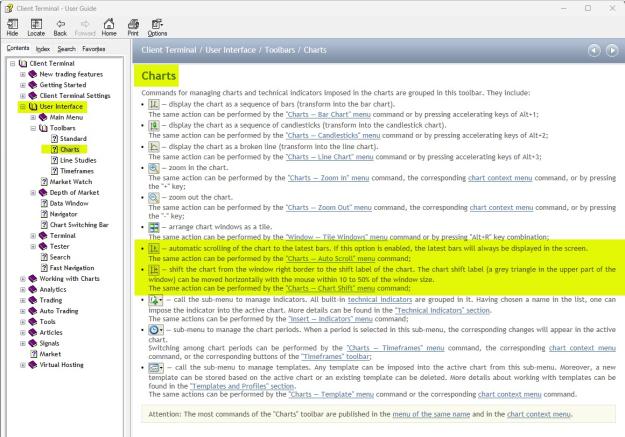
Task: Follow the technical indicators link
Action: click(x=380, y=299)
